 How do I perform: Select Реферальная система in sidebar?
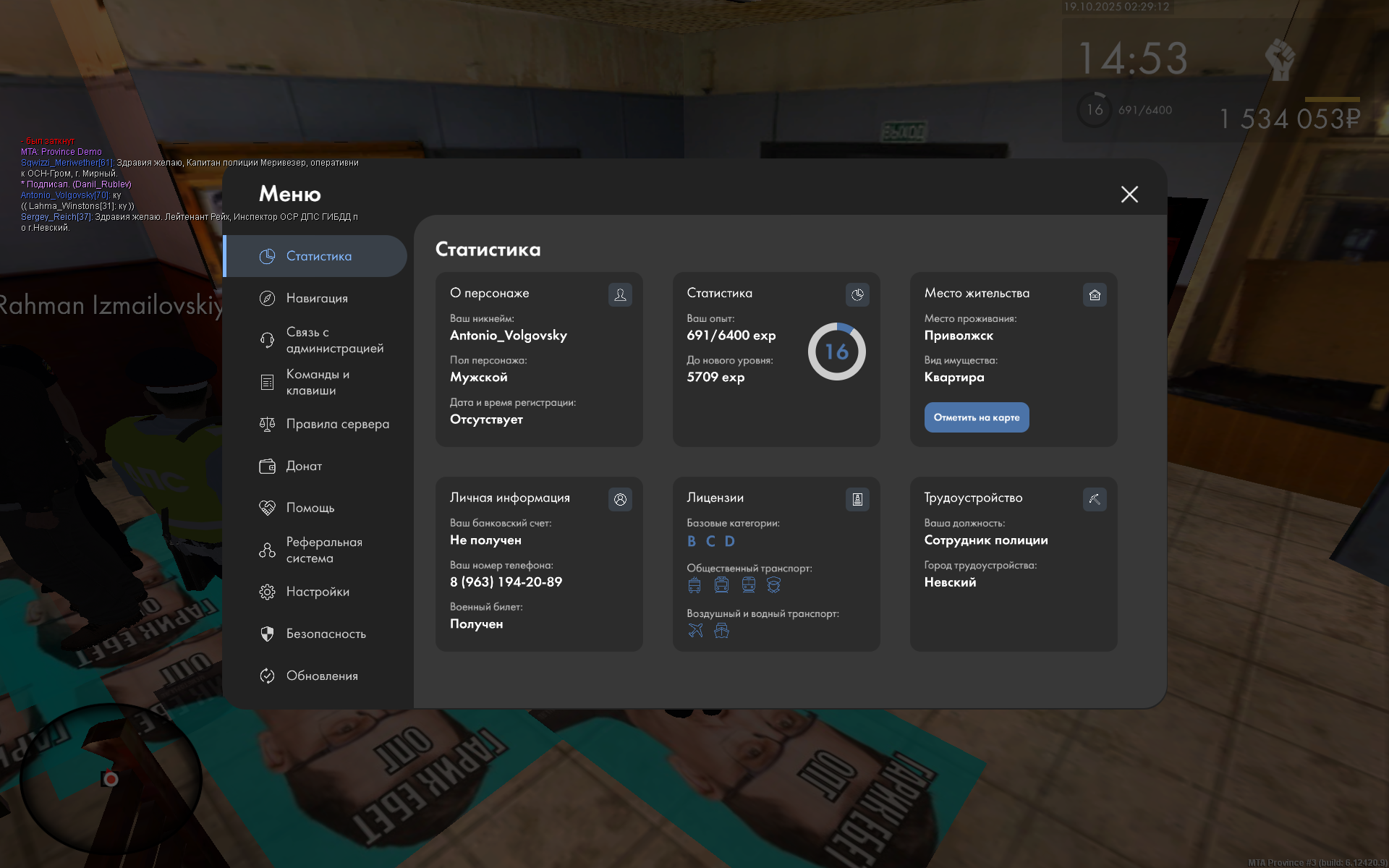point(323,550)
